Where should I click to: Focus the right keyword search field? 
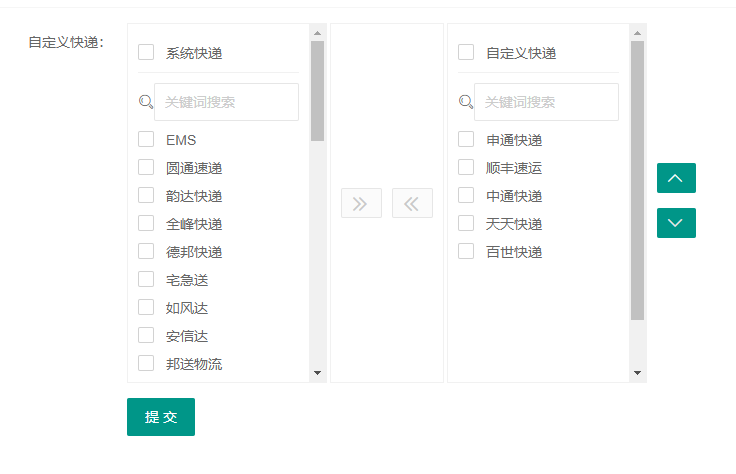(x=548, y=102)
